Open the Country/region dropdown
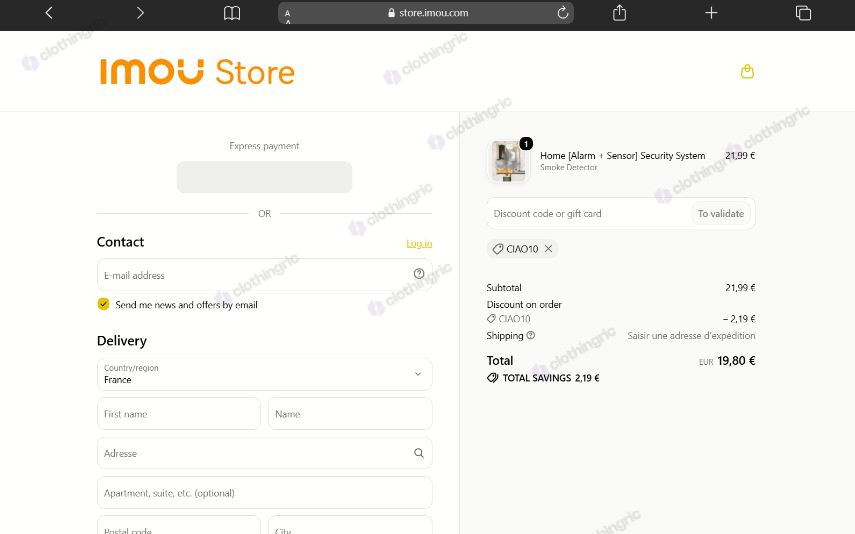The height and width of the screenshot is (534, 855). pos(264,374)
